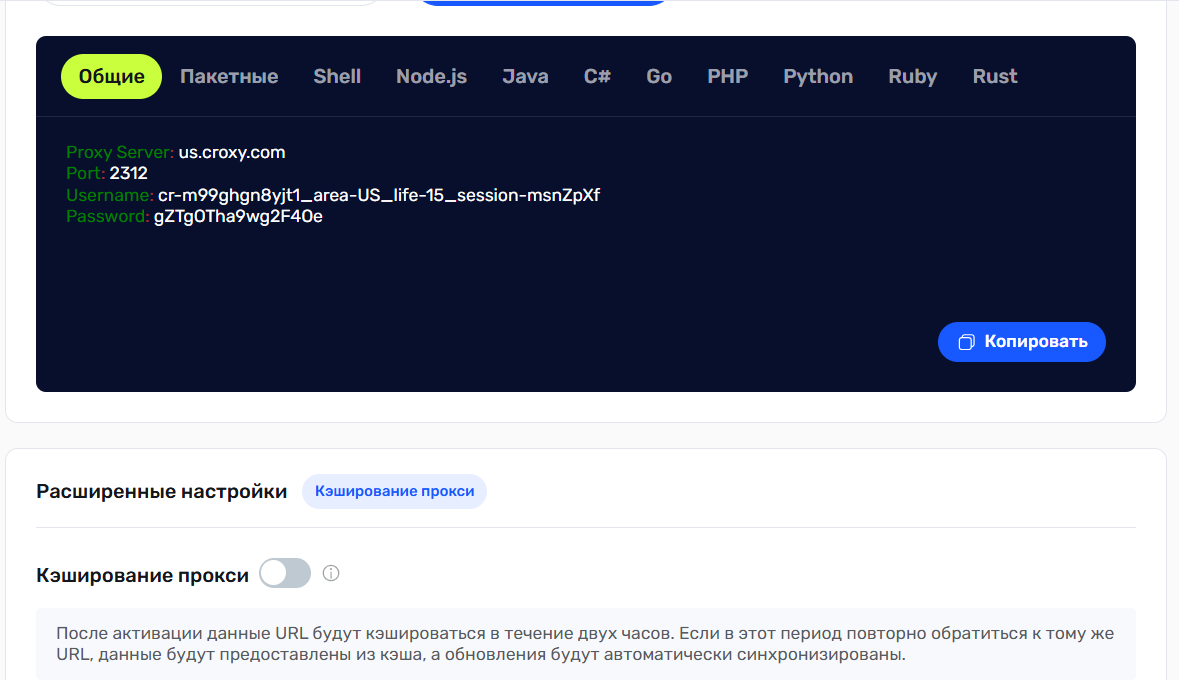
Task: Switch to the Java tab
Action: coord(525,77)
